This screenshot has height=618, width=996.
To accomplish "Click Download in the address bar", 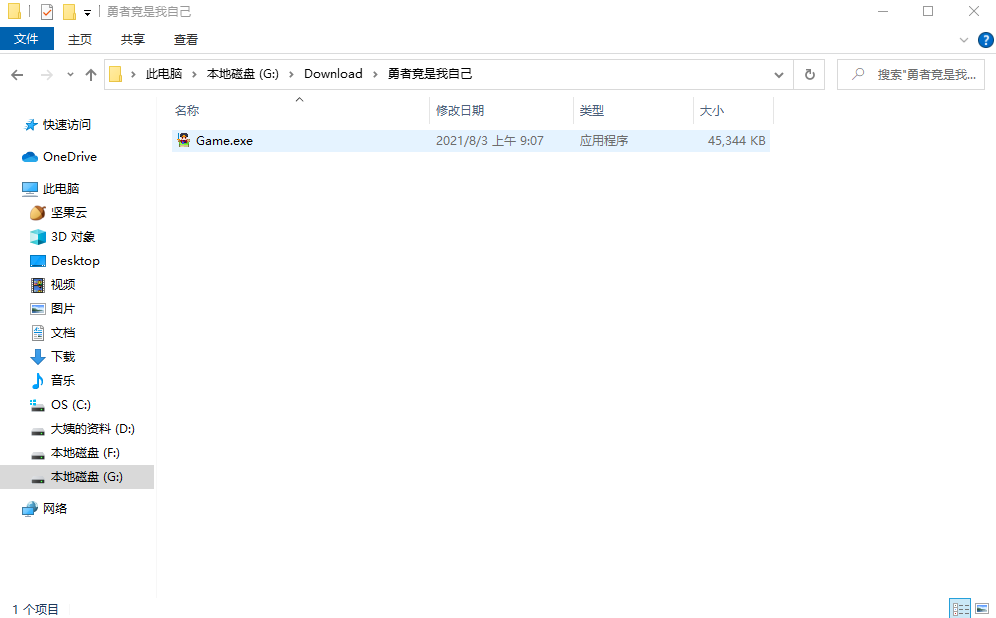I will 333,74.
